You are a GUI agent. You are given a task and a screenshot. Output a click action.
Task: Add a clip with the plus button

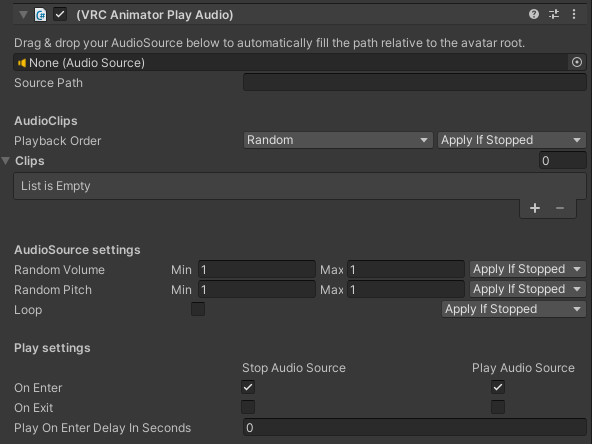535,208
